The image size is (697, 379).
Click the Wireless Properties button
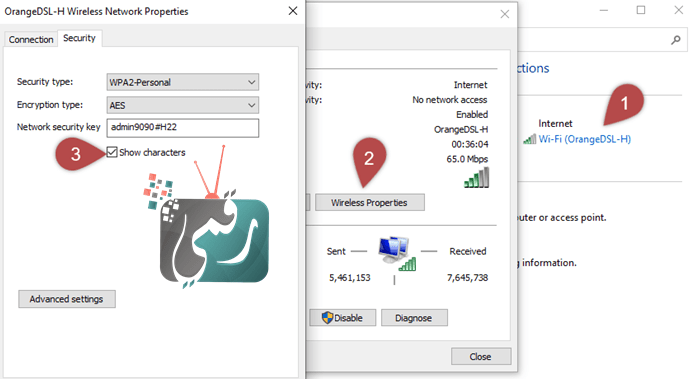(369, 203)
